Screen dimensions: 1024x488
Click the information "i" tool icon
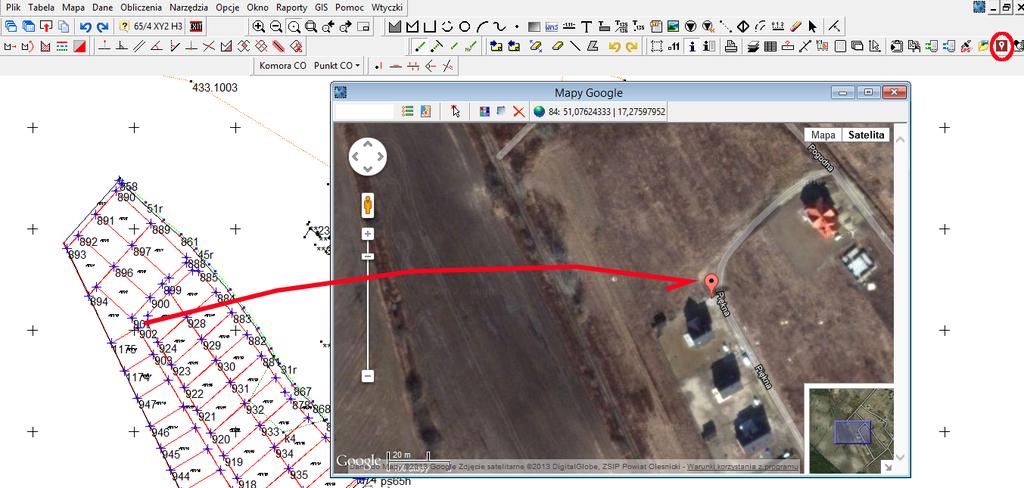tap(693, 46)
